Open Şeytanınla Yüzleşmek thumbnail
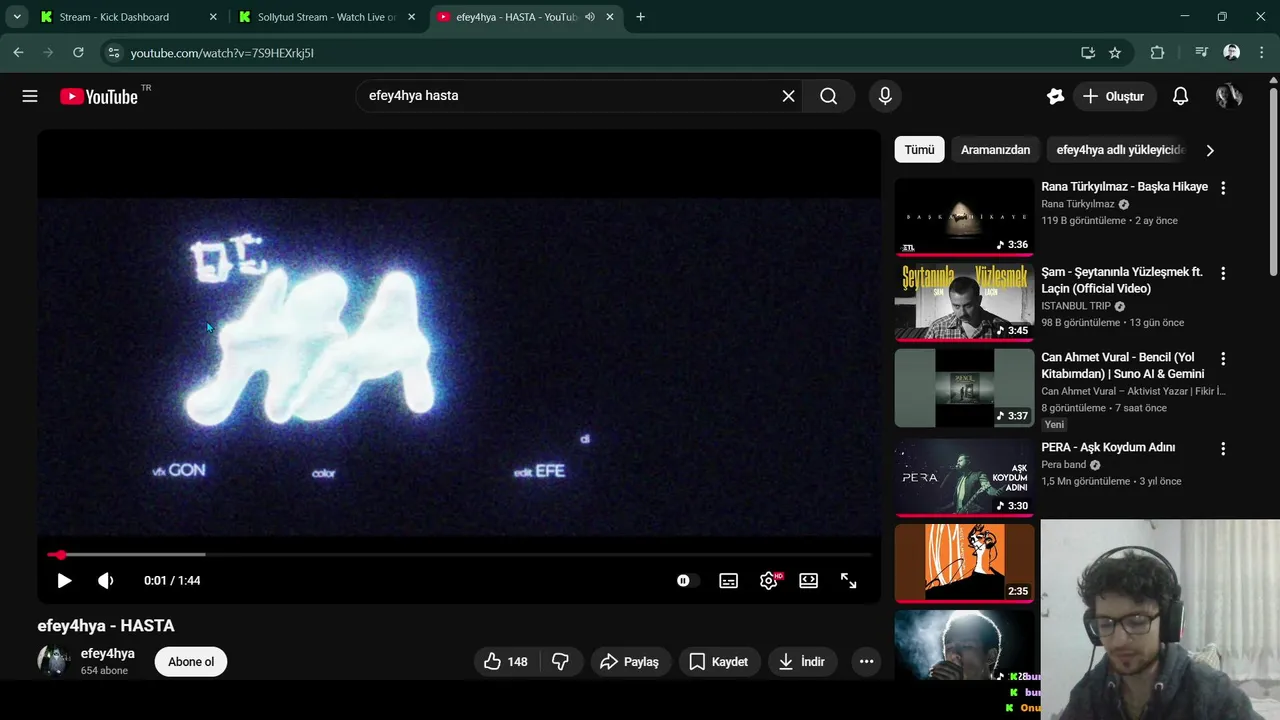Viewport: 1280px width, 720px height. [964, 302]
